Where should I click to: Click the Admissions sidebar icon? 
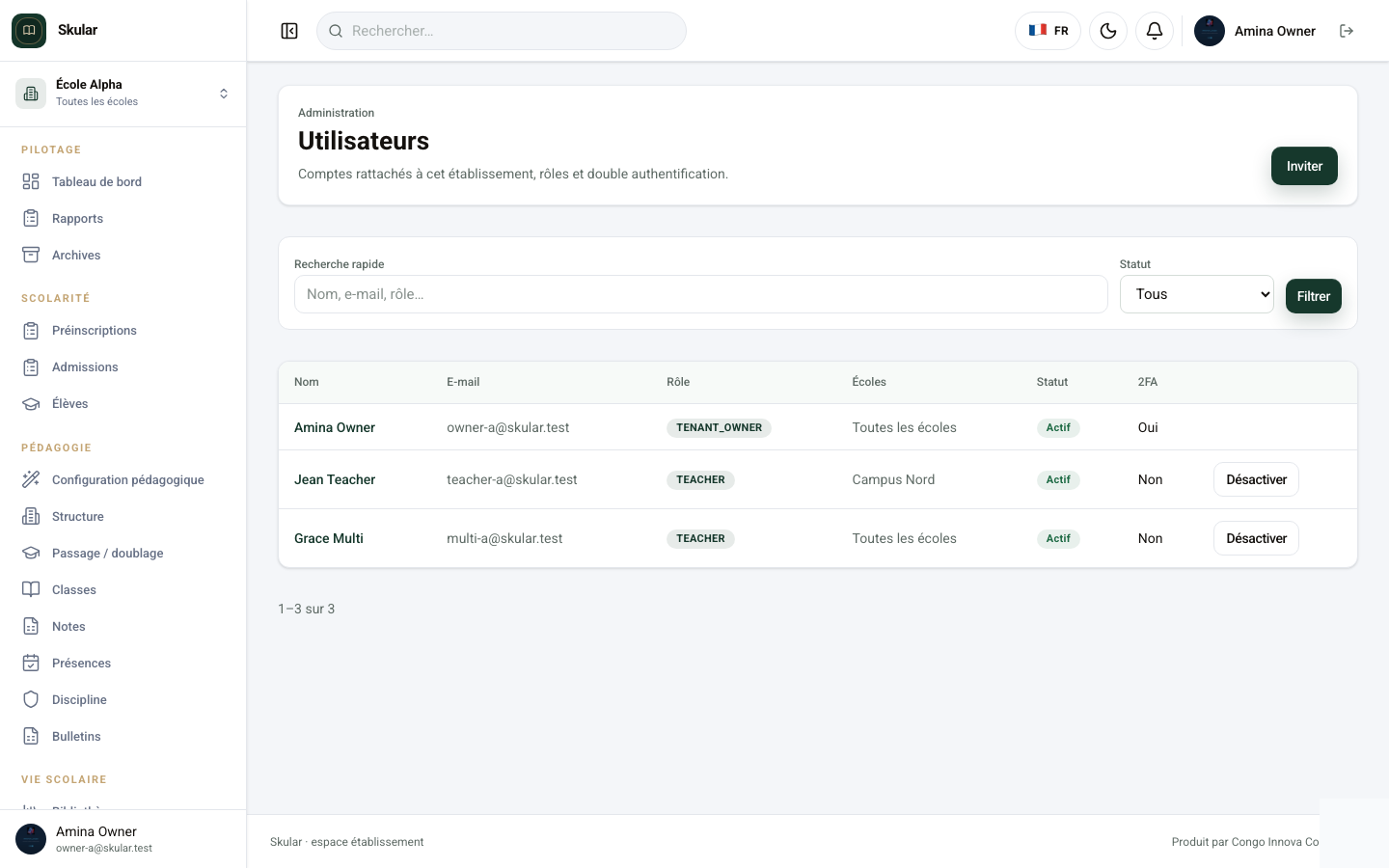pos(31,366)
